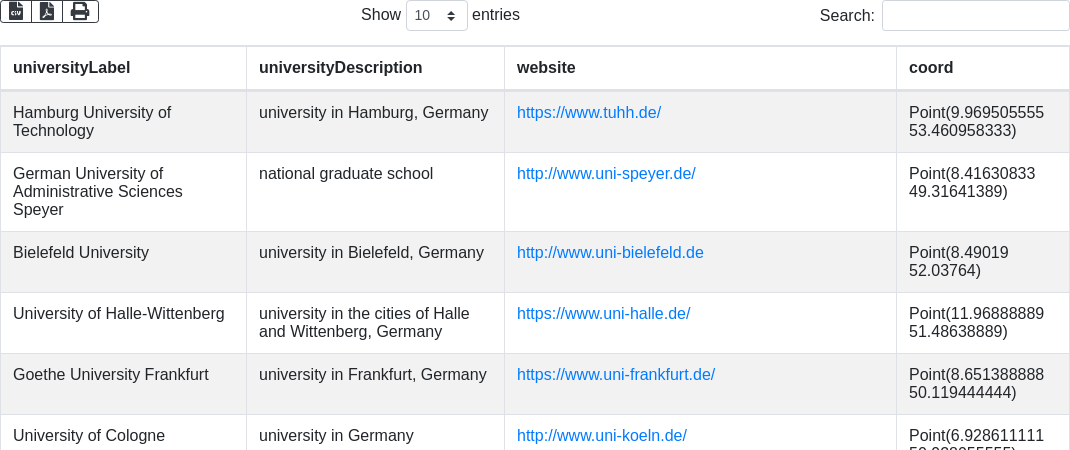
Task: Click the University of Halle-Wittenberg cell
Action: [124, 323]
